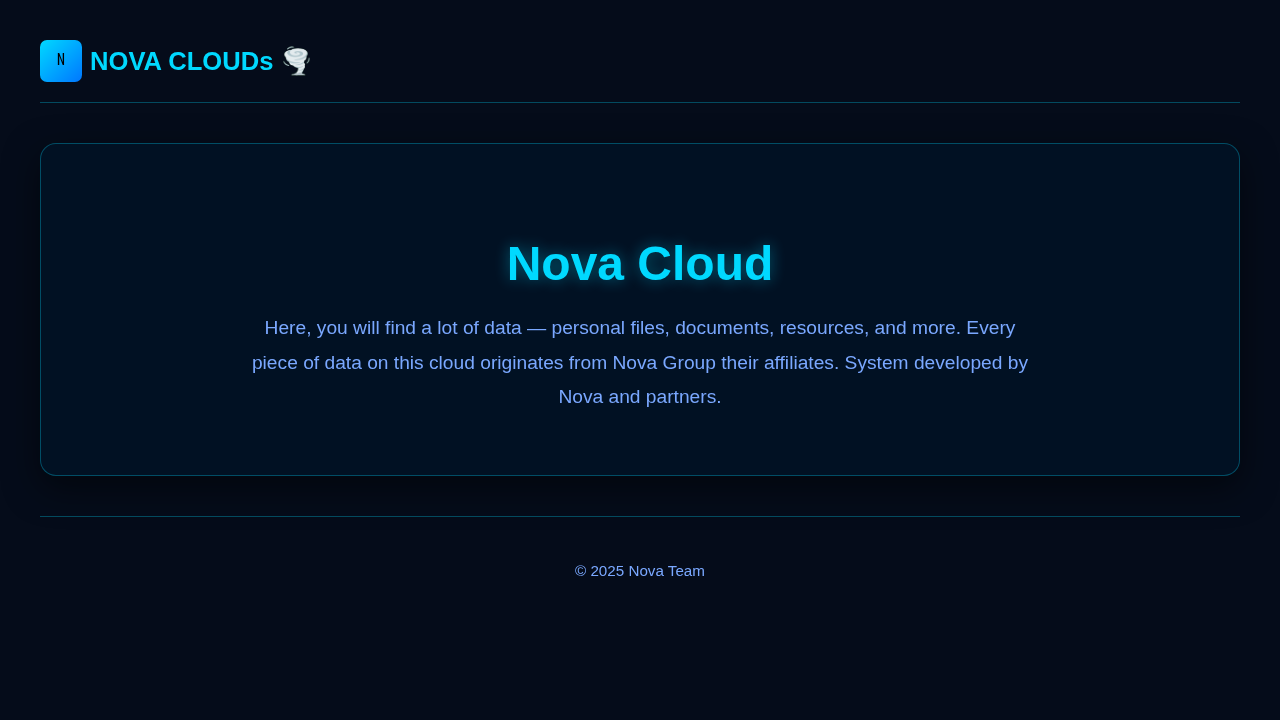1280x720 pixels.
Task: Click "Nova and partners." on the last line
Action: 639,397
